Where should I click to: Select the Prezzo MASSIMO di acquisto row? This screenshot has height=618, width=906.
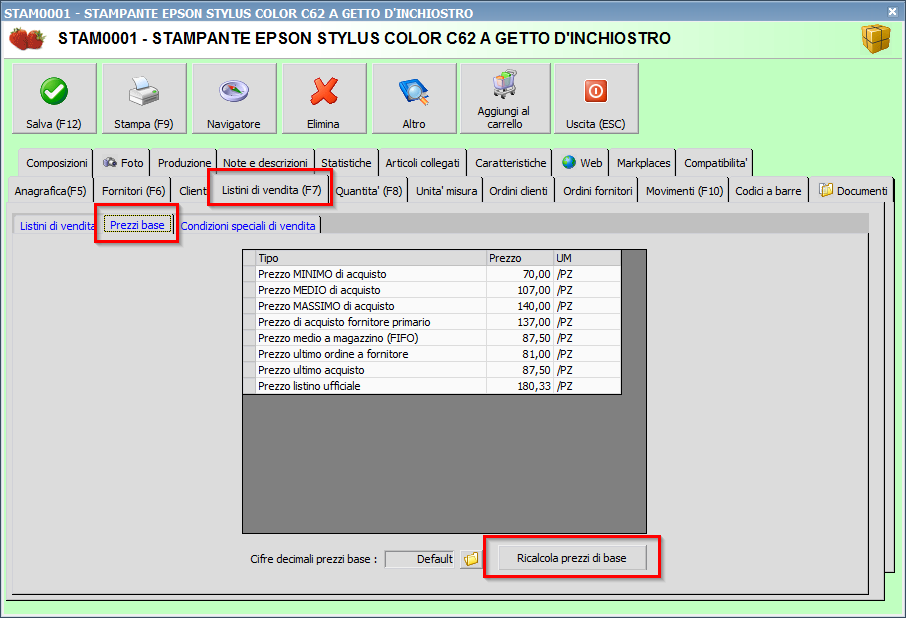coord(432,306)
